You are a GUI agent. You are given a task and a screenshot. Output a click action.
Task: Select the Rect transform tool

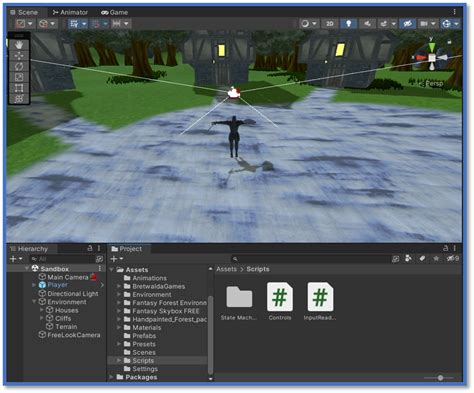coord(19,88)
